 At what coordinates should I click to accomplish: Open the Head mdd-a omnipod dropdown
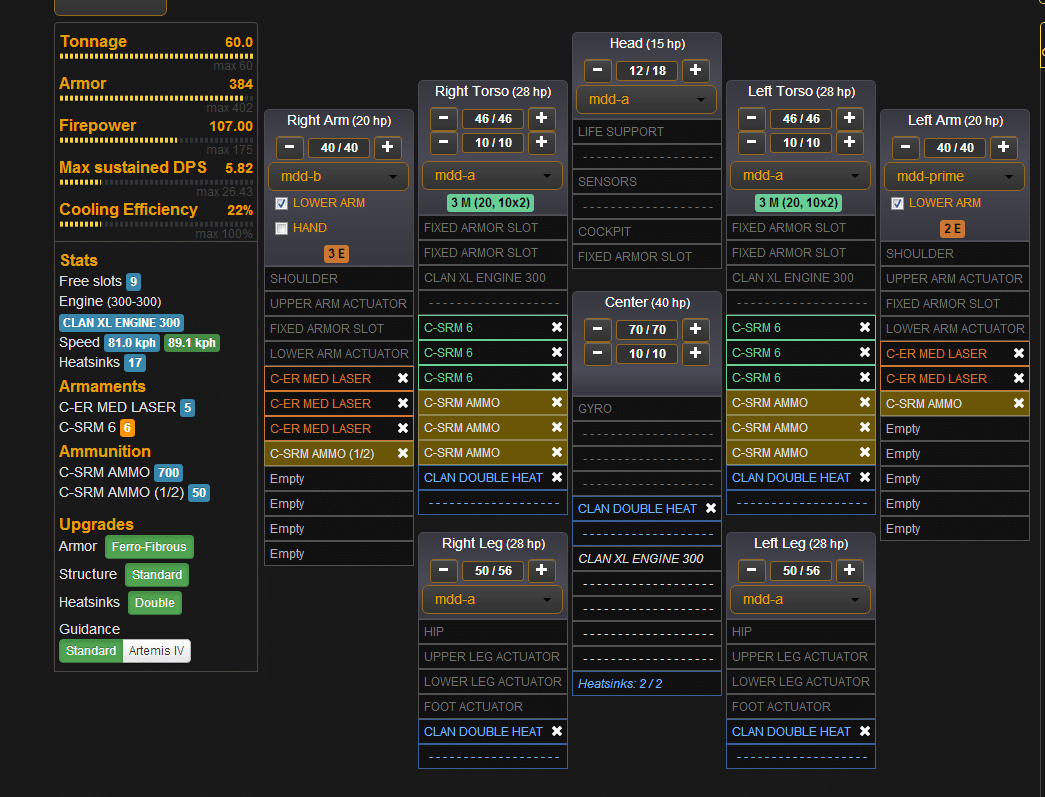[x=646, y=100]
